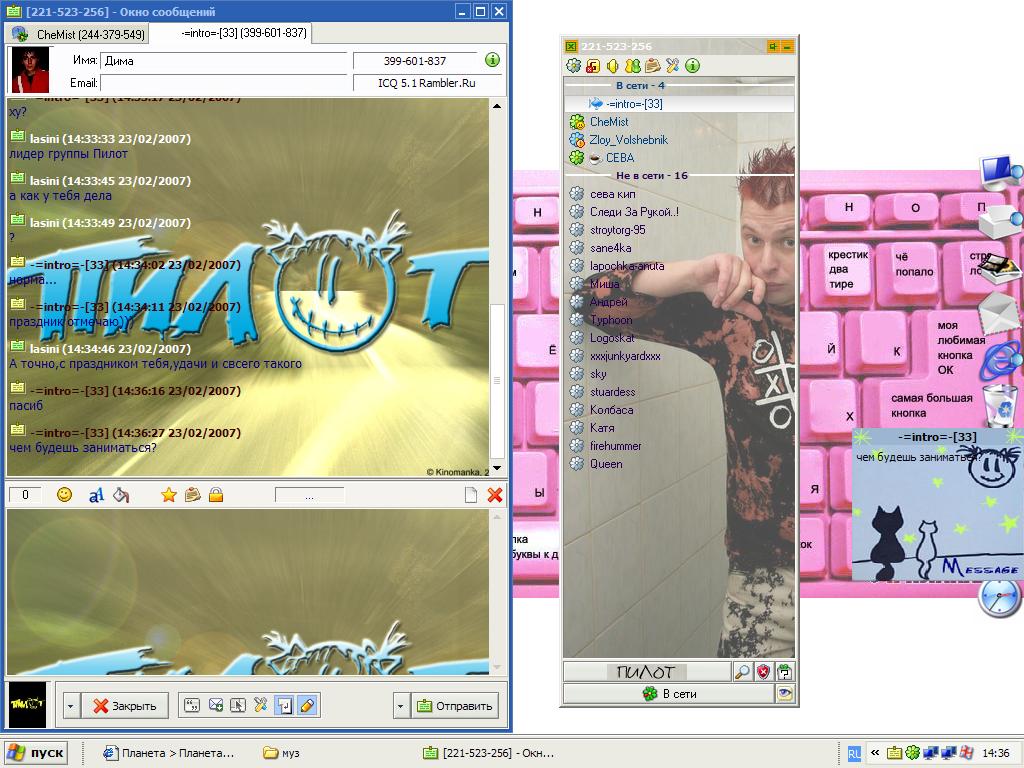Switch to the CheMist chat tab
Viewport: 1024px width, 768px height.
point(80,34)
